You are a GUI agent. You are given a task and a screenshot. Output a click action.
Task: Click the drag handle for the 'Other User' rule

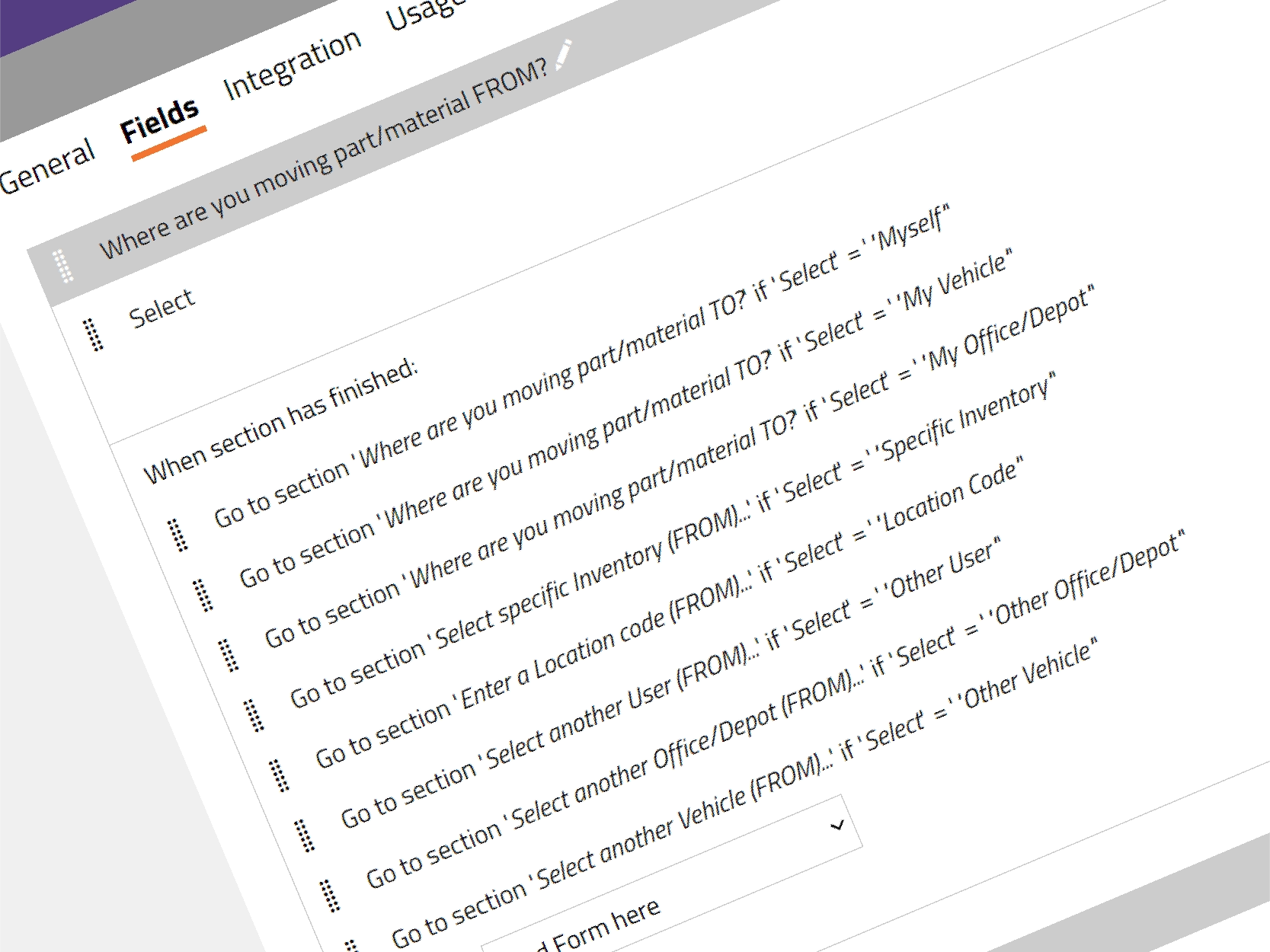[x=305, y=835]
